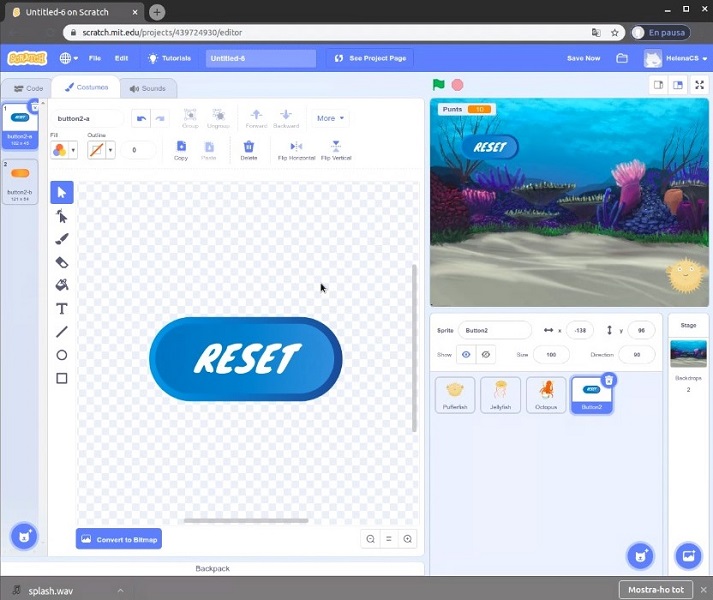
Task: Click Mostra-ho tot downloads button
Action: [656, 590]
